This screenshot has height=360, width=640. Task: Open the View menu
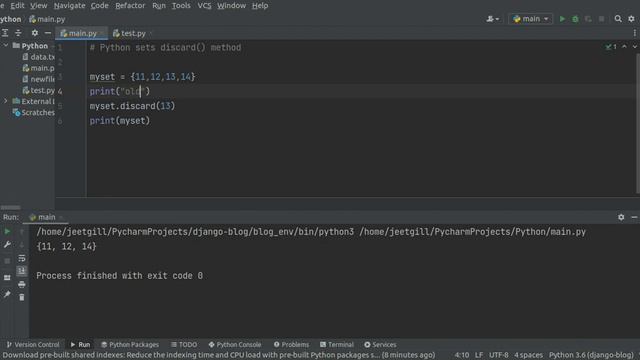pyautogui.click(x=39, y=6)
